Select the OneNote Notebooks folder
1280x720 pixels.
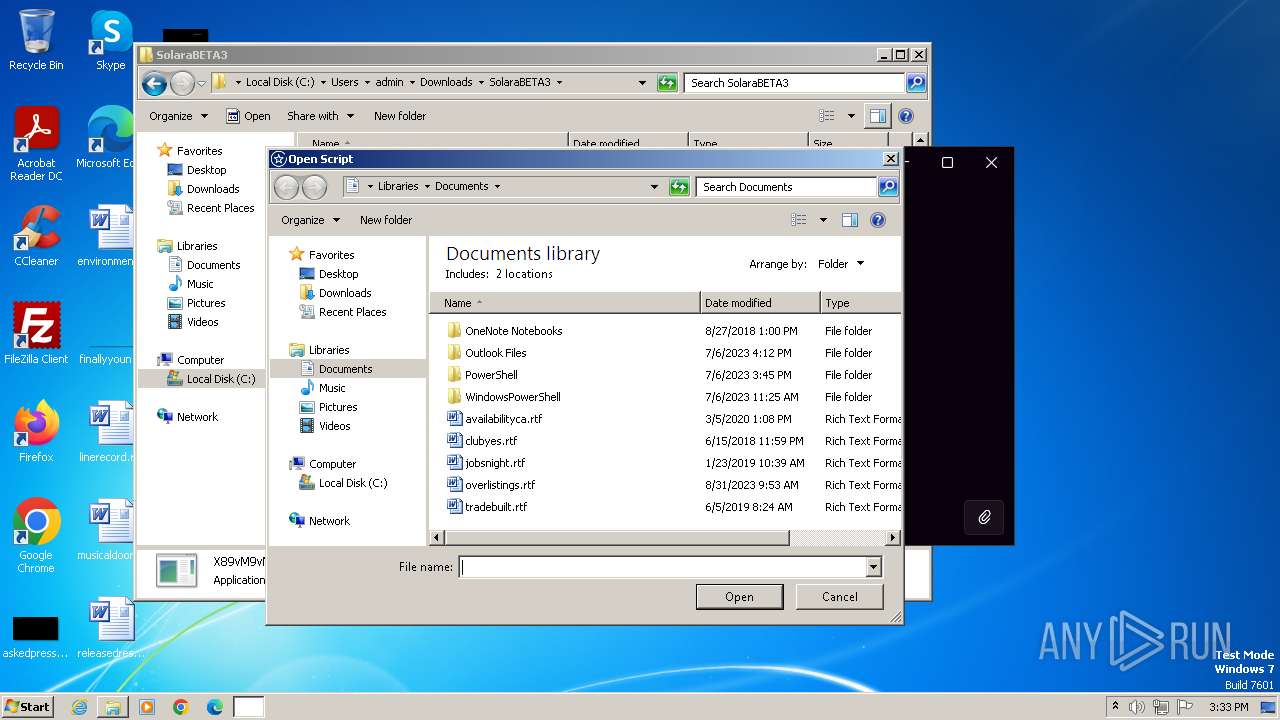505,331
